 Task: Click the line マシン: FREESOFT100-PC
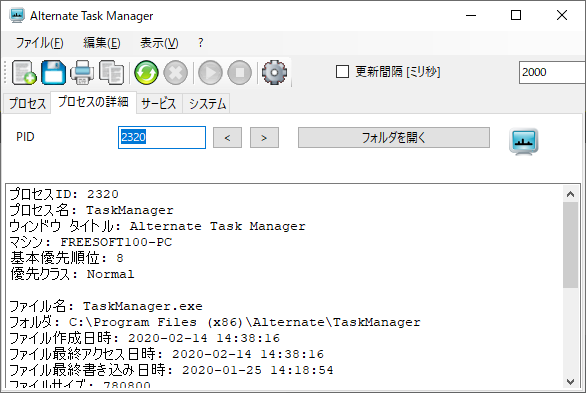90,242
